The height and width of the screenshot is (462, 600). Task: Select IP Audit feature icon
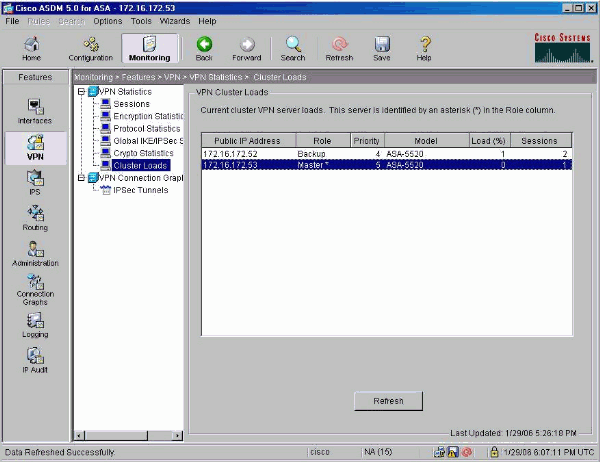35,360
